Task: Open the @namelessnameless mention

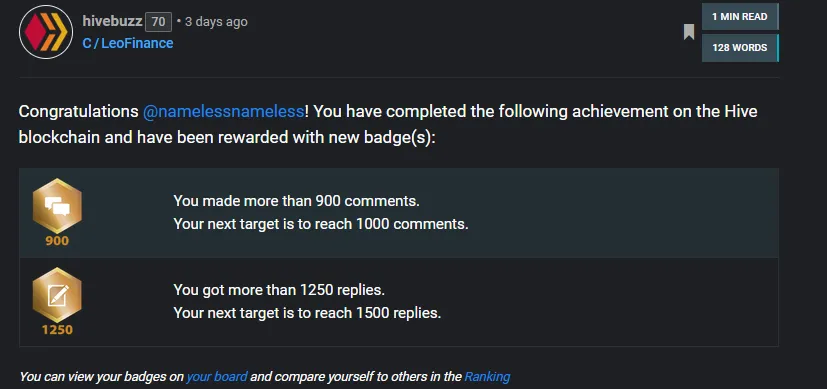Action: (224, 112)
